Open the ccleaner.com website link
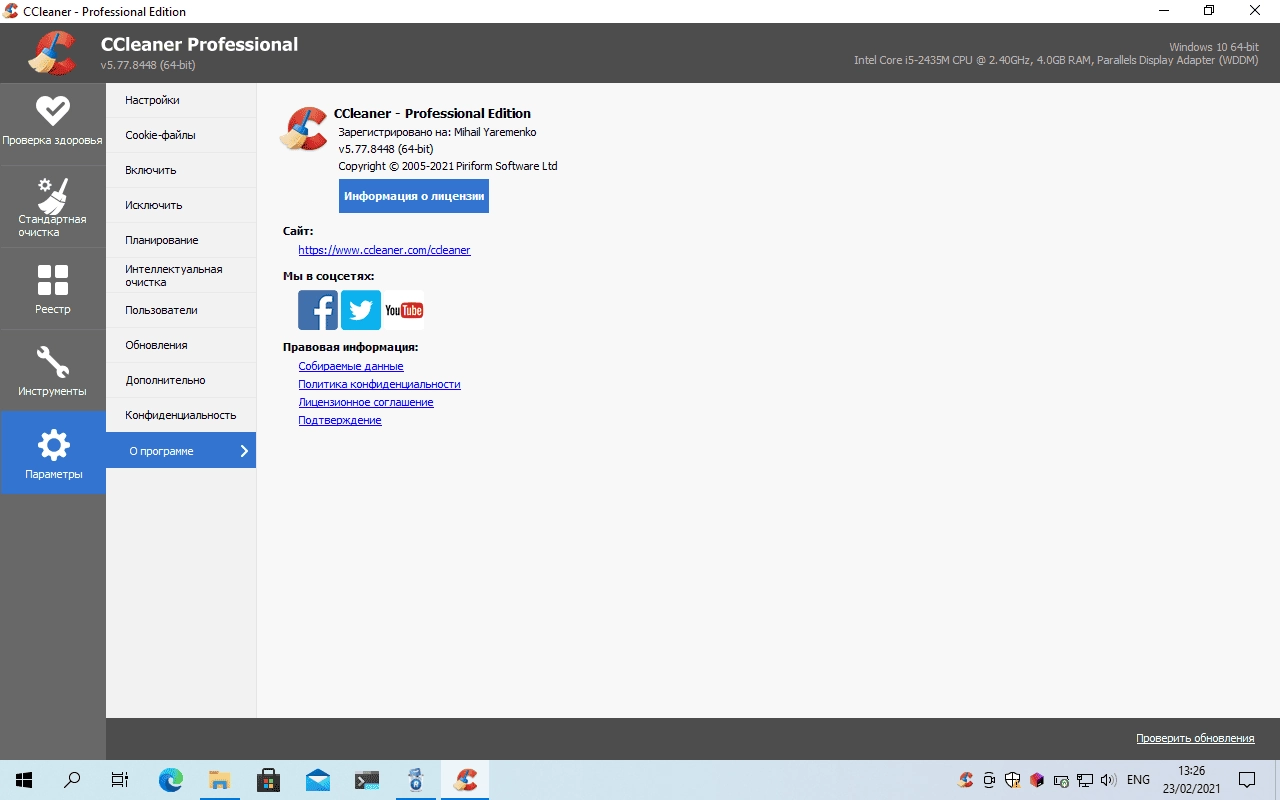Screen dimensions: 1280x800 pyautogui.click(x=384, y=250)
